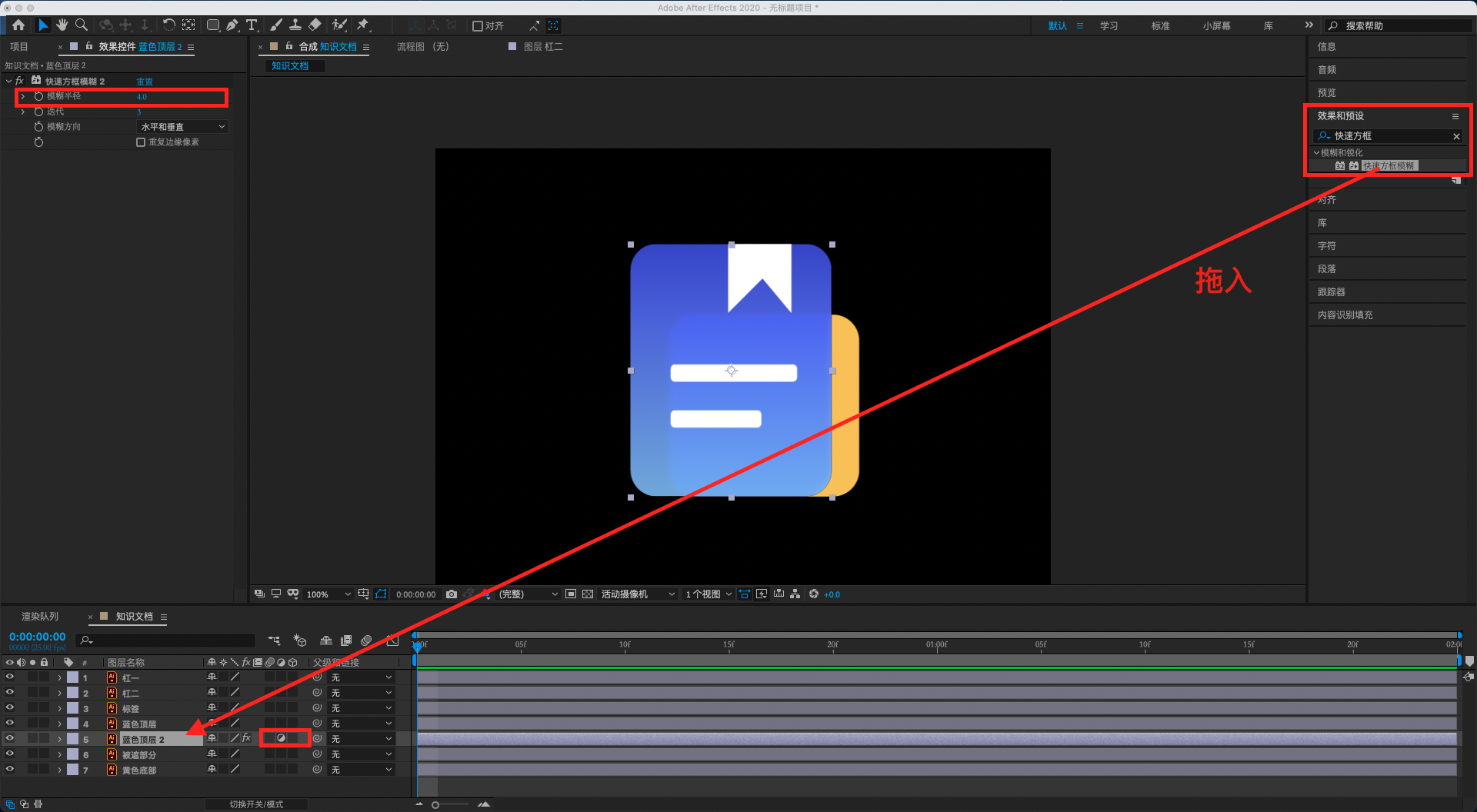Click the pick whip for layer 杠一
This screenshot has height=812, width=1477.
pos(317,677)
